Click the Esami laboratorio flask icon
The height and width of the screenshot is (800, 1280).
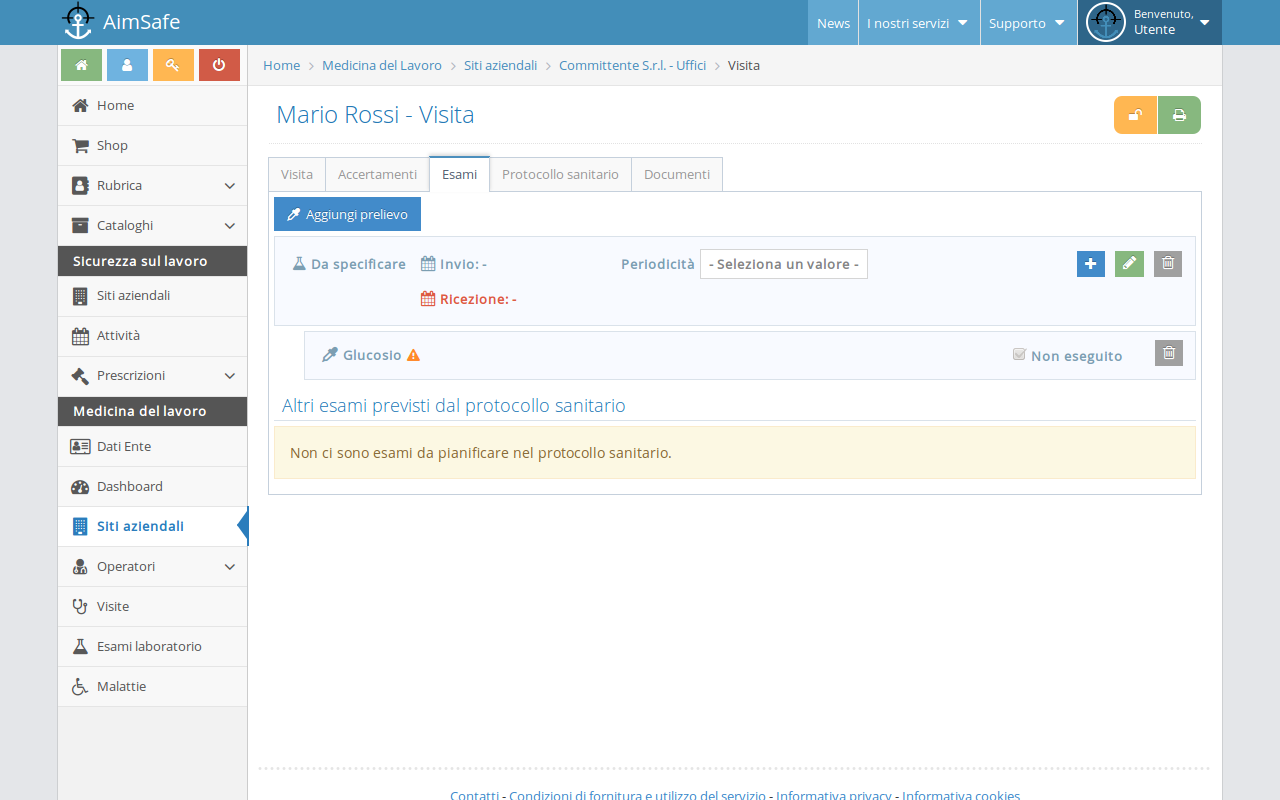pyautogui.click(x=81, y=646)
